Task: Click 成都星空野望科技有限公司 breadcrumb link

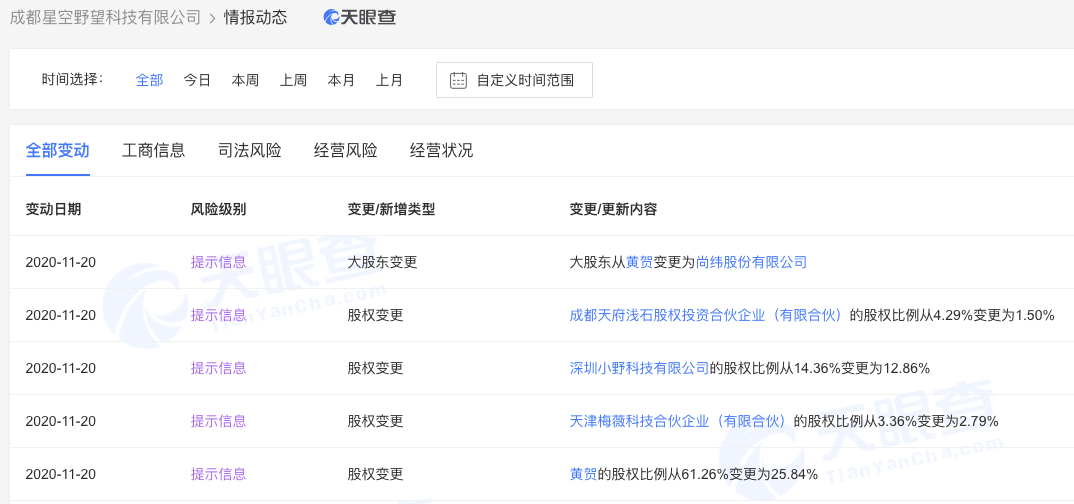Action: coord(105,17)
